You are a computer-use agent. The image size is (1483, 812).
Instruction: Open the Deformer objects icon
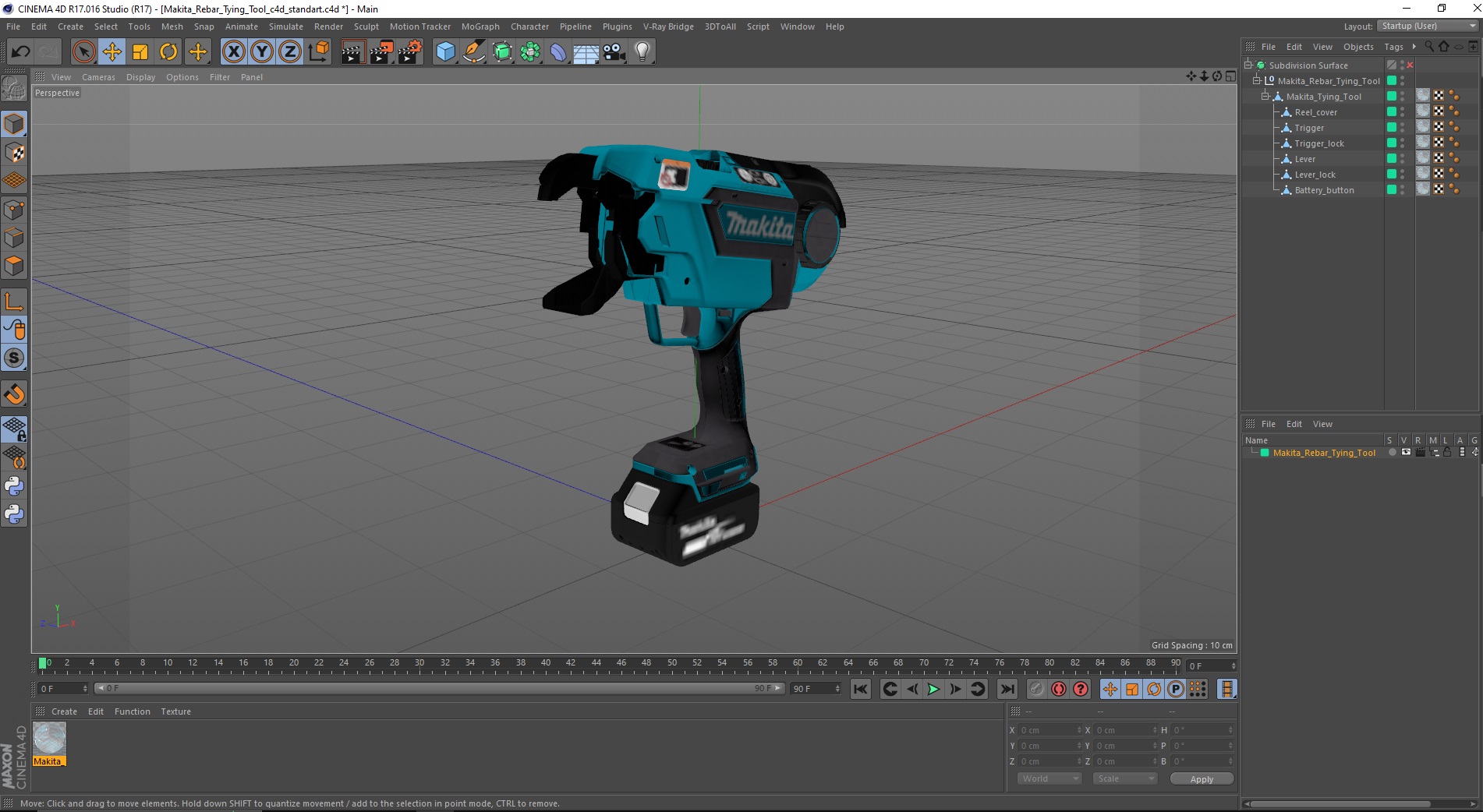[x=558, y=52]
